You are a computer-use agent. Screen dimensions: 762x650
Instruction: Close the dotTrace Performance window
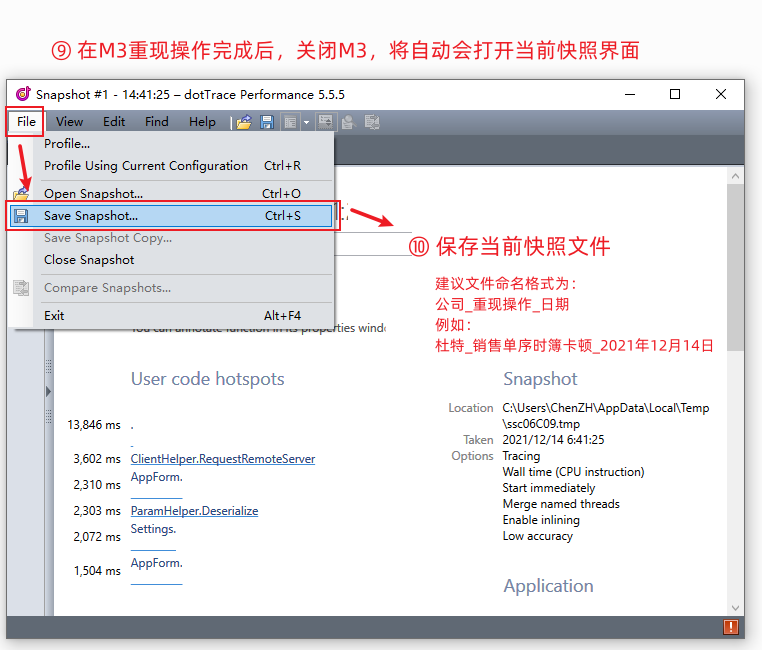point(721,94)
